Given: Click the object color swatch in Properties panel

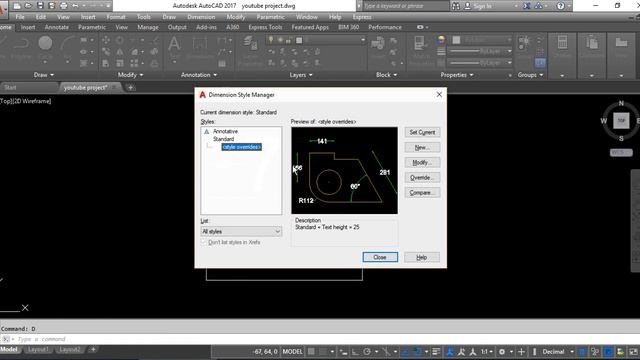Looking at the screenshot, I should click(456, 40).
